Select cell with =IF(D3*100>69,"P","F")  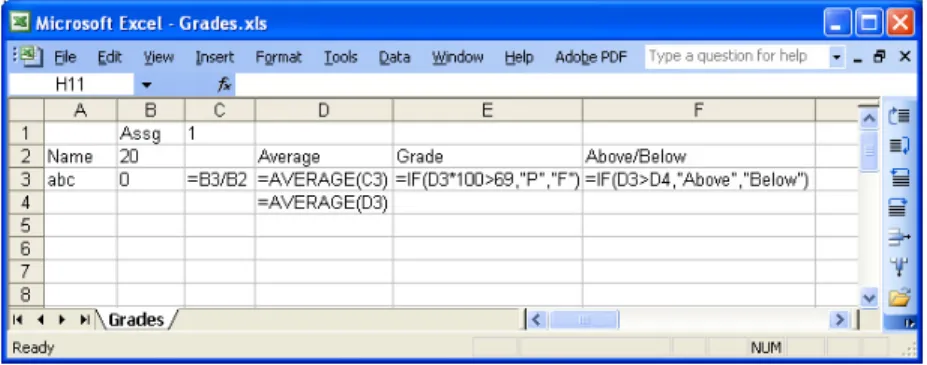(x=488, y=179)
